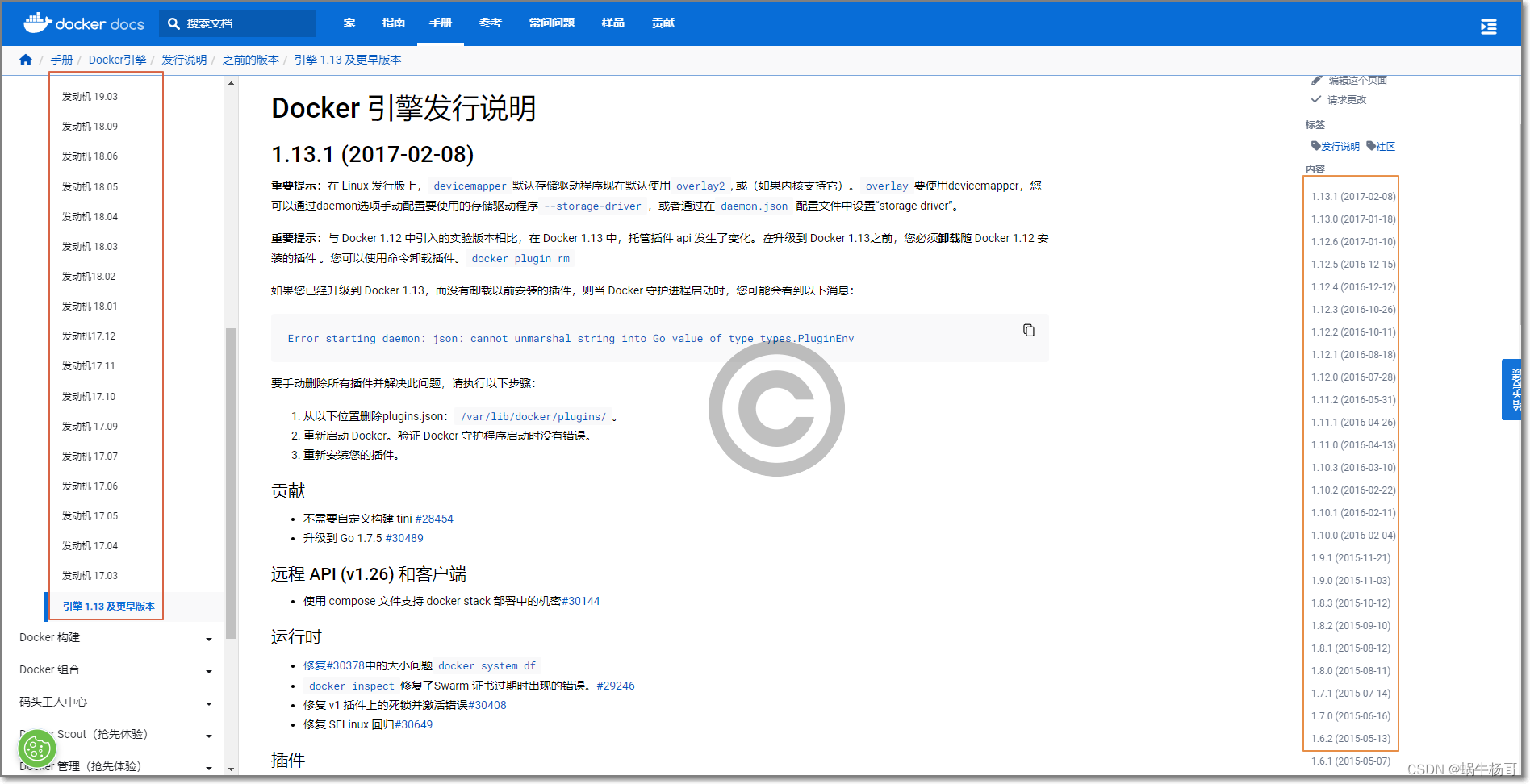Image resolution: width=1530 pixels, height=784 pixels.
Task: Open issue link #30408
Action: pos(487,705)
